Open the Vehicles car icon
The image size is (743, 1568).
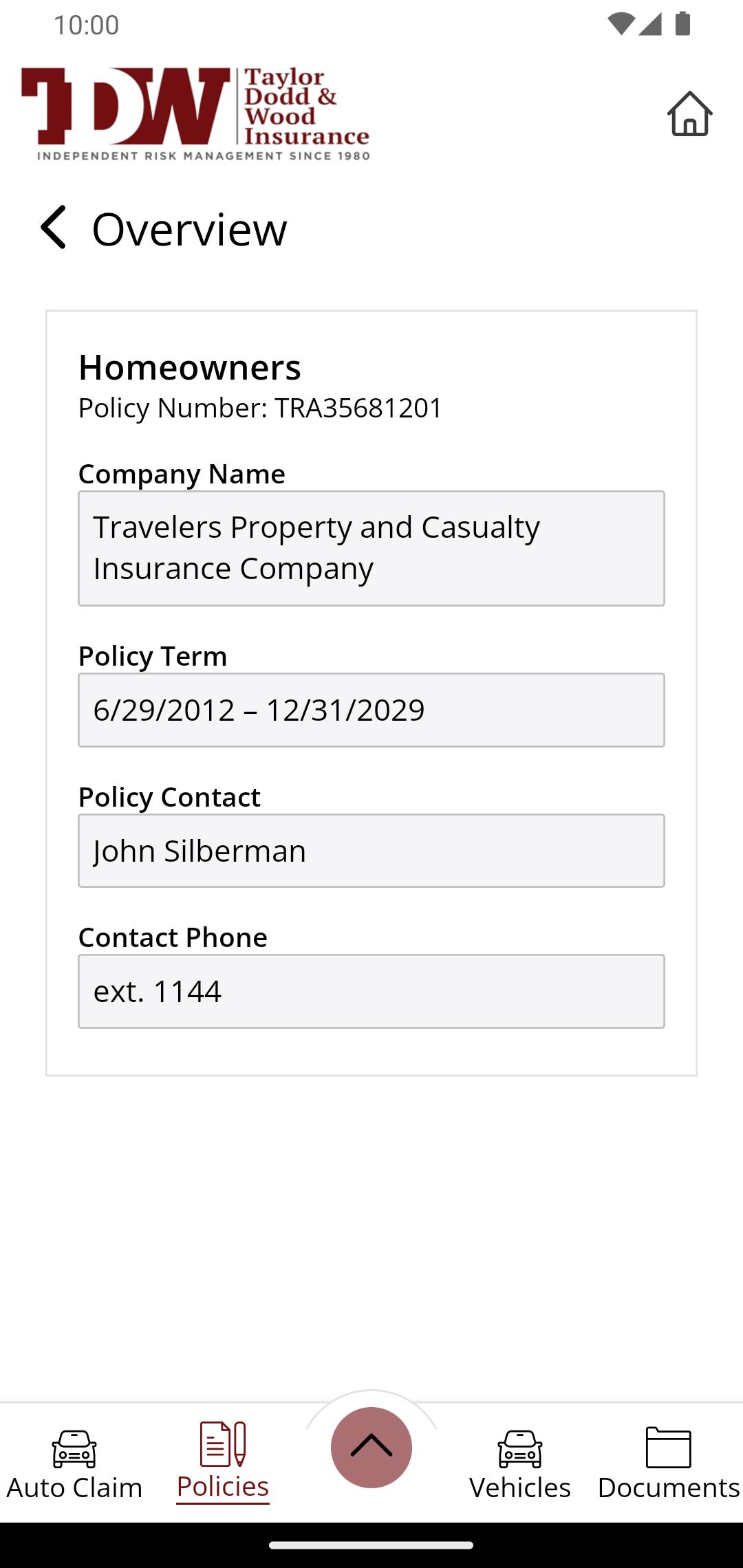(520, 1448)
